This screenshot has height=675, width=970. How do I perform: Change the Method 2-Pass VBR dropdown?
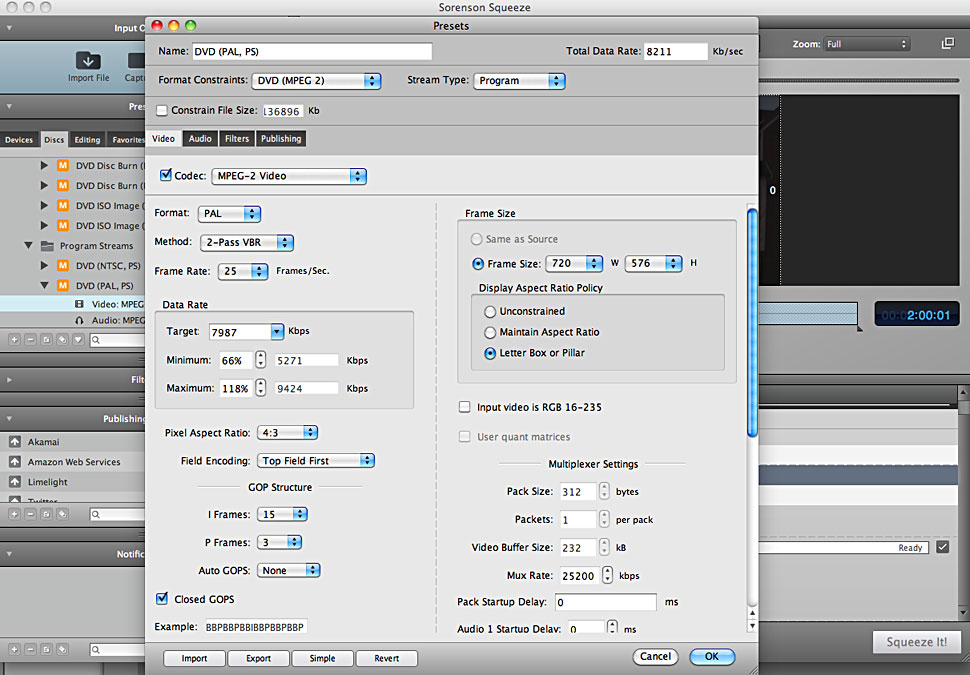(x=247, y=243)
